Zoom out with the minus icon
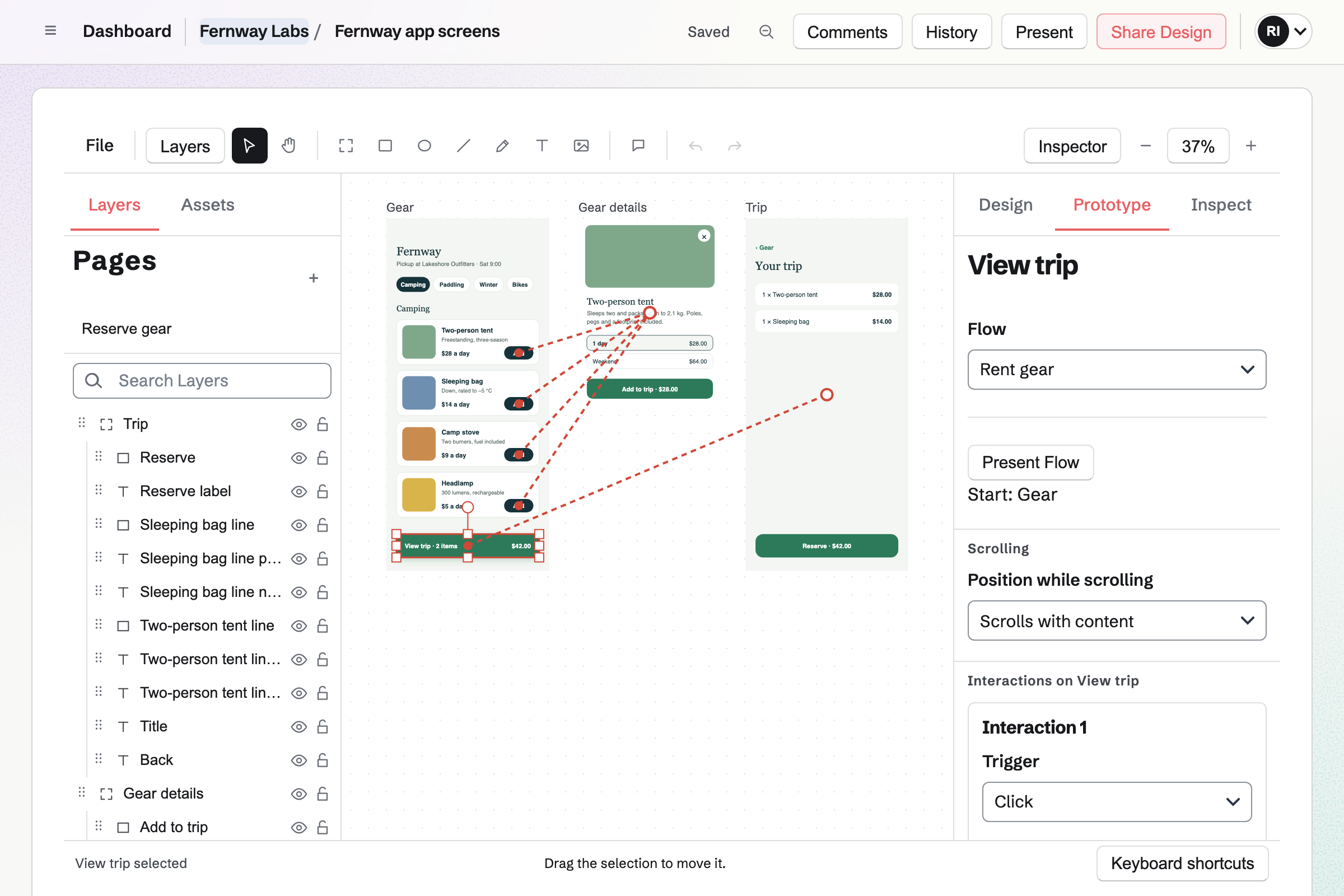This screenshot has width=1344, height=896. [x=1145, y=146]
